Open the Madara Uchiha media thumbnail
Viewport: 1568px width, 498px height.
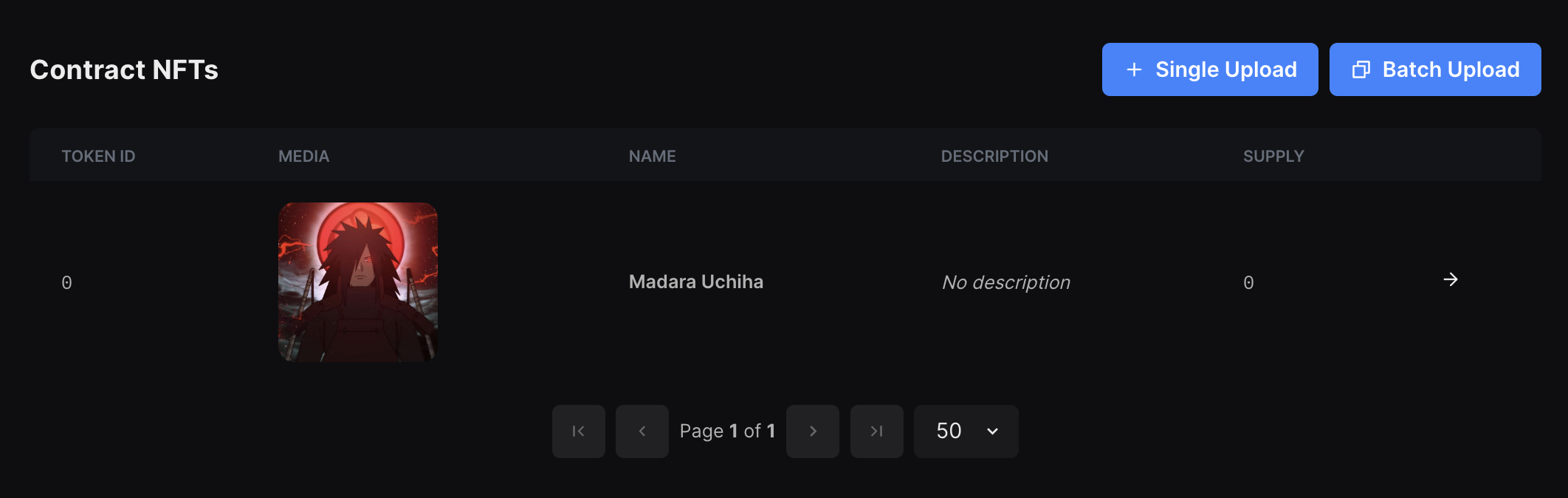357,282
